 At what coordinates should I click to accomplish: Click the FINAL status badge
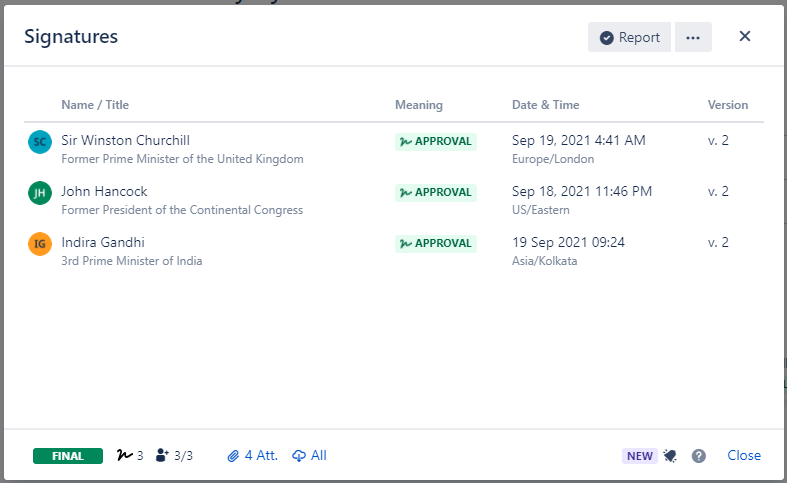pos(68,456)
